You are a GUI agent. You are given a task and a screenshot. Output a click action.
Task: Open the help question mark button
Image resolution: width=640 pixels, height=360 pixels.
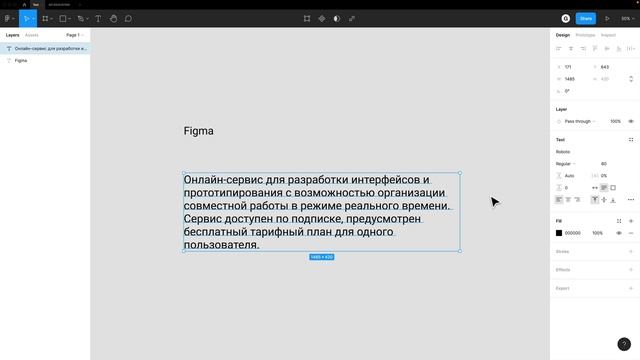tap(624, 344)
